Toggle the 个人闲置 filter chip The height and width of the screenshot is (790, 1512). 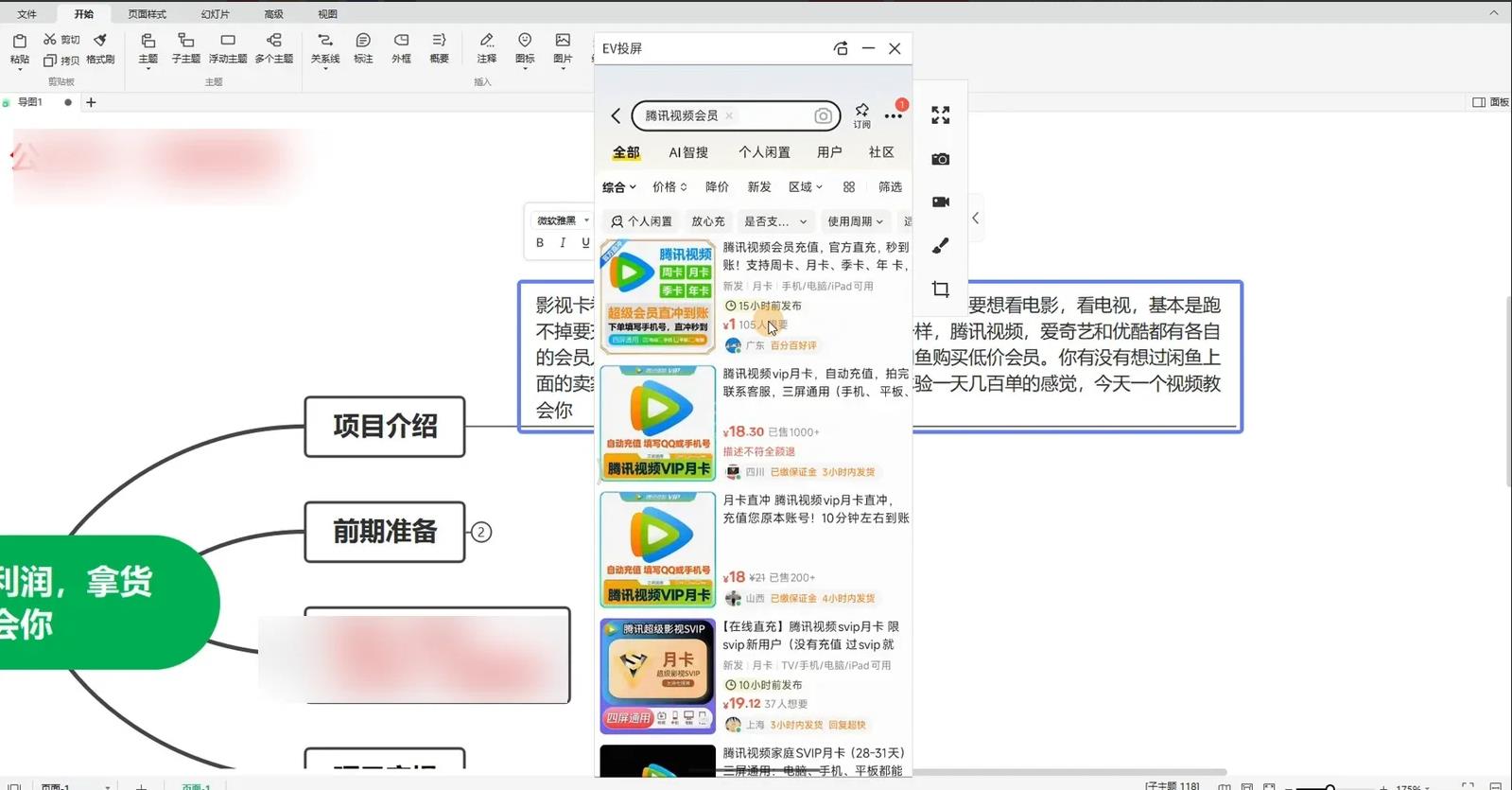(641, 221)
